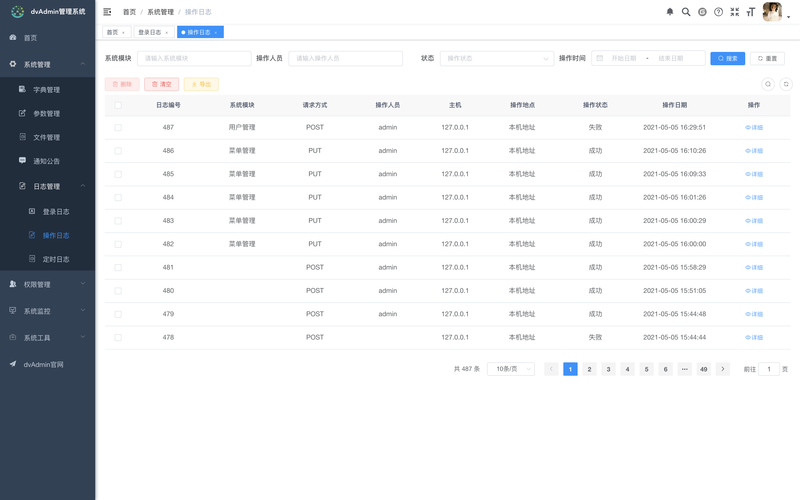Open 登录日志 in the sidebar
The width and height of the screenshot is (800, 500).
[47, 211]
